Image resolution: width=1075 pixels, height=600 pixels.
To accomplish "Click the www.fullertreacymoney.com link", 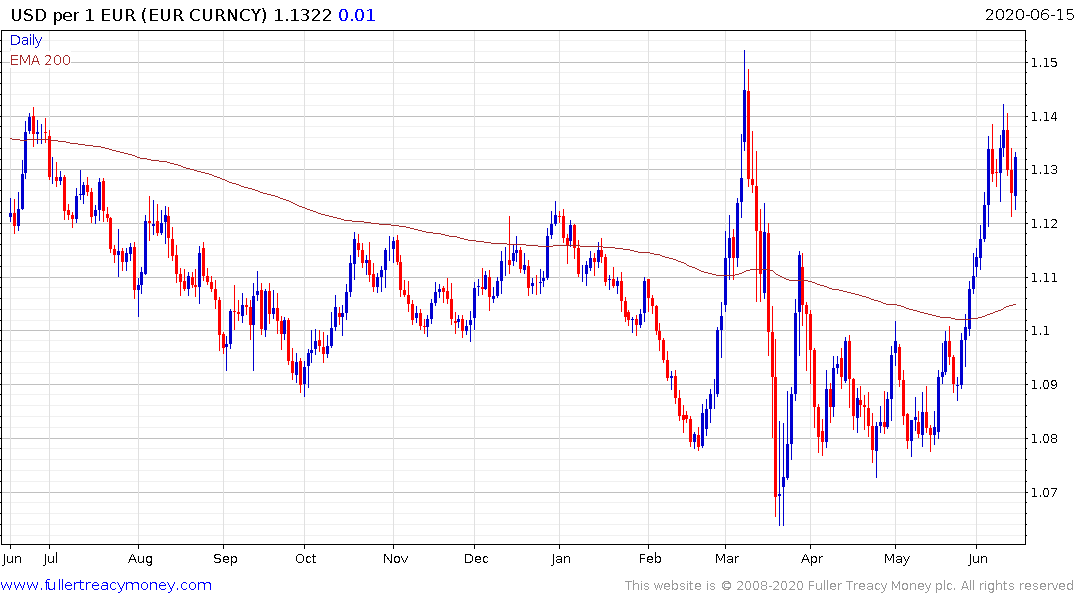I will click(106, 585).
